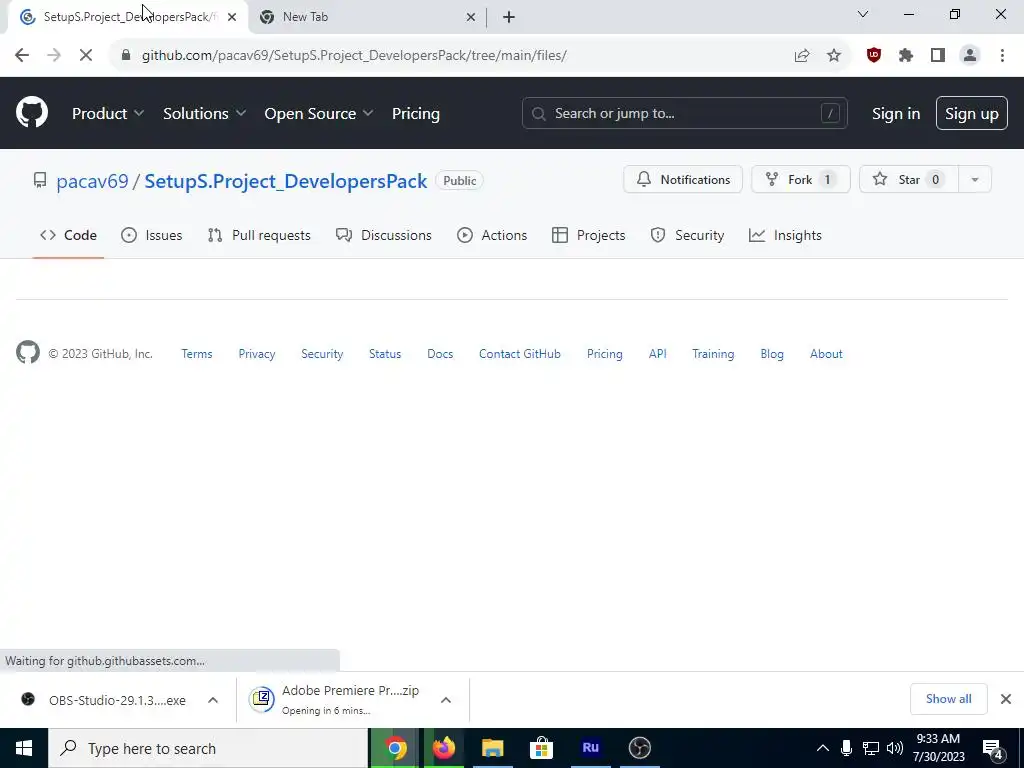Viewport: 1024px width, 768px height.
Task: Open the SetupS.Project_DevelopersPack repository link
Action: pos(285,181)
